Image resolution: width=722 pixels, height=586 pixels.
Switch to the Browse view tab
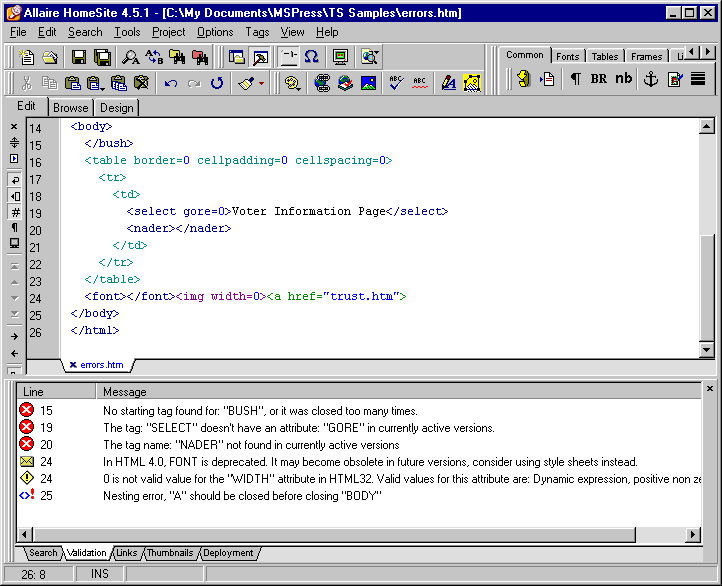(x=70, y=108)
